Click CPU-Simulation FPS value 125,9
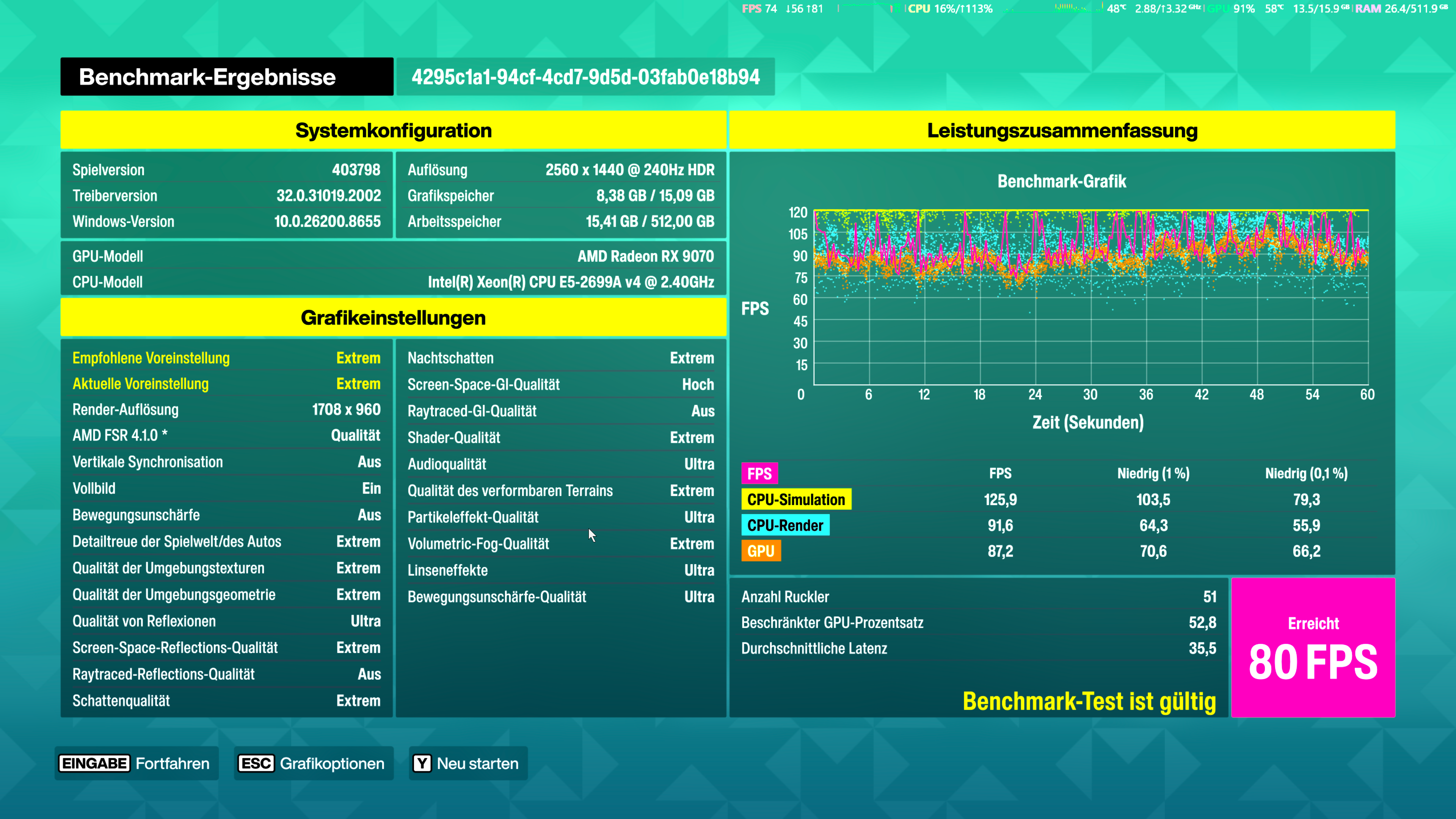This screenshot has width=1456, height=819. (x=1000, y=500)
